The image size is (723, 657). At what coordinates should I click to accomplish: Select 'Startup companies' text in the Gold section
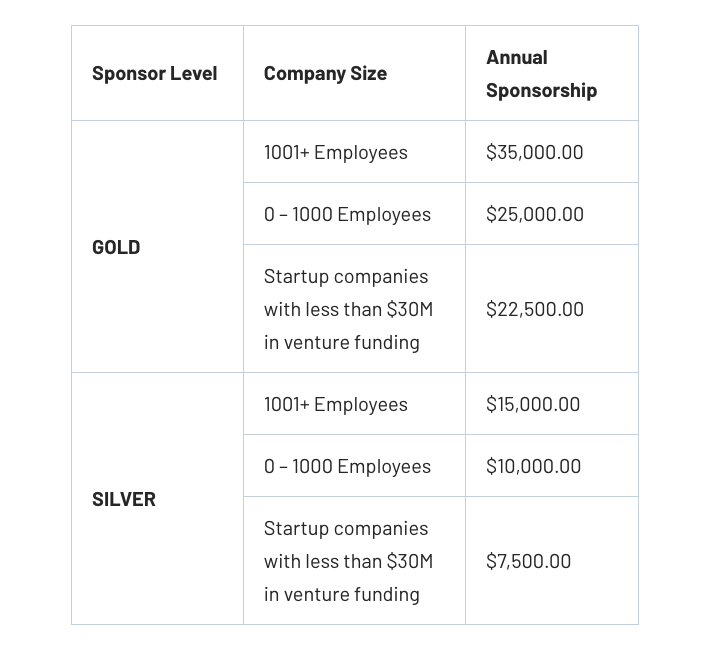[x=346, y=276]
